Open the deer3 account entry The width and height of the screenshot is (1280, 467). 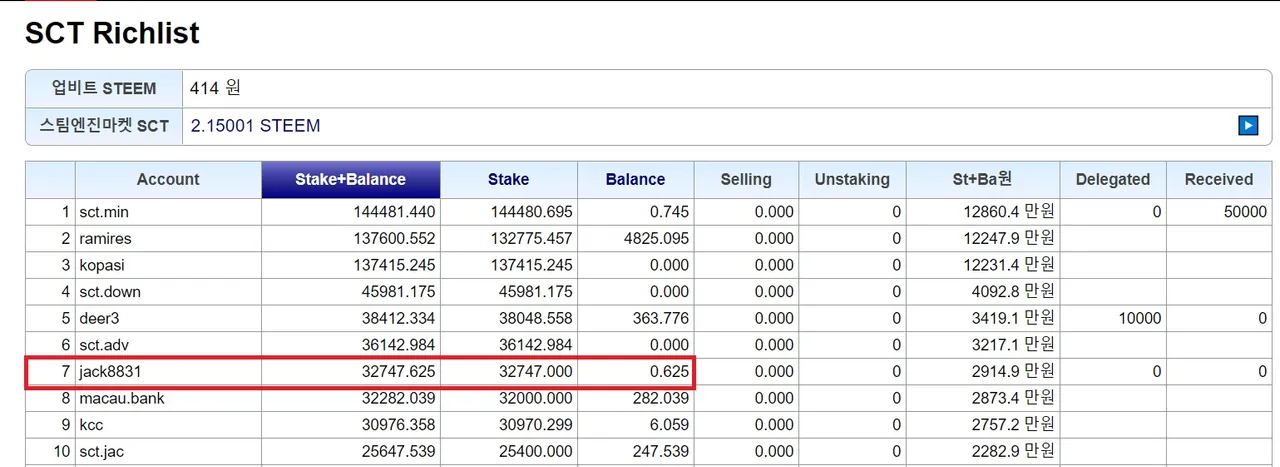(x=101, y=319)
